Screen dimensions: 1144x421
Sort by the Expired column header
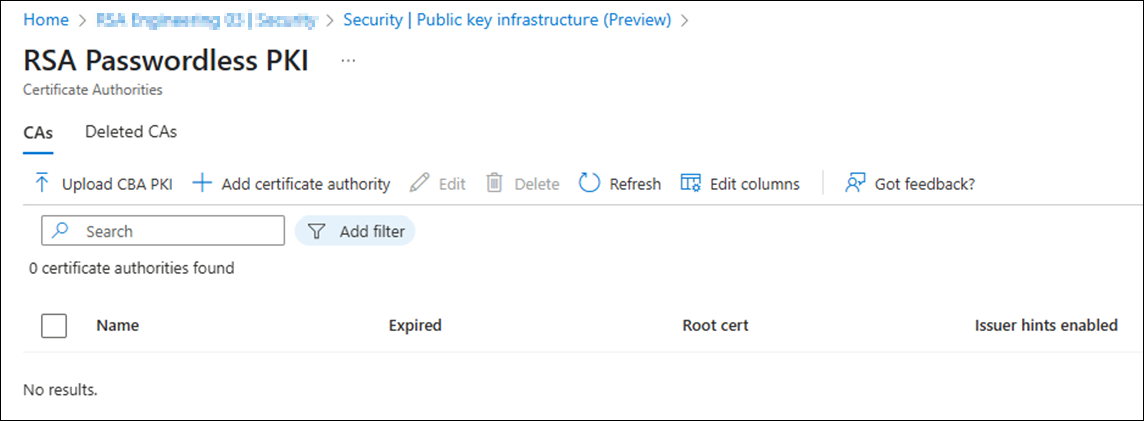[x=415, y=325]
